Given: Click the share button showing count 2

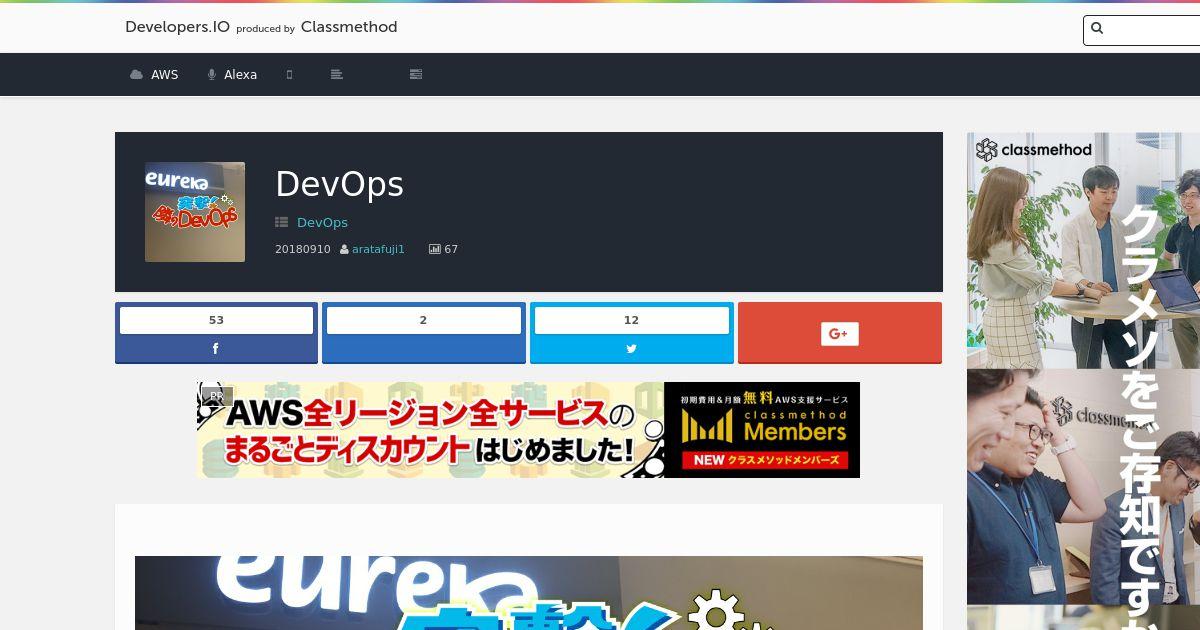Looking at the screenshot, I should click(x=424, y=332).
